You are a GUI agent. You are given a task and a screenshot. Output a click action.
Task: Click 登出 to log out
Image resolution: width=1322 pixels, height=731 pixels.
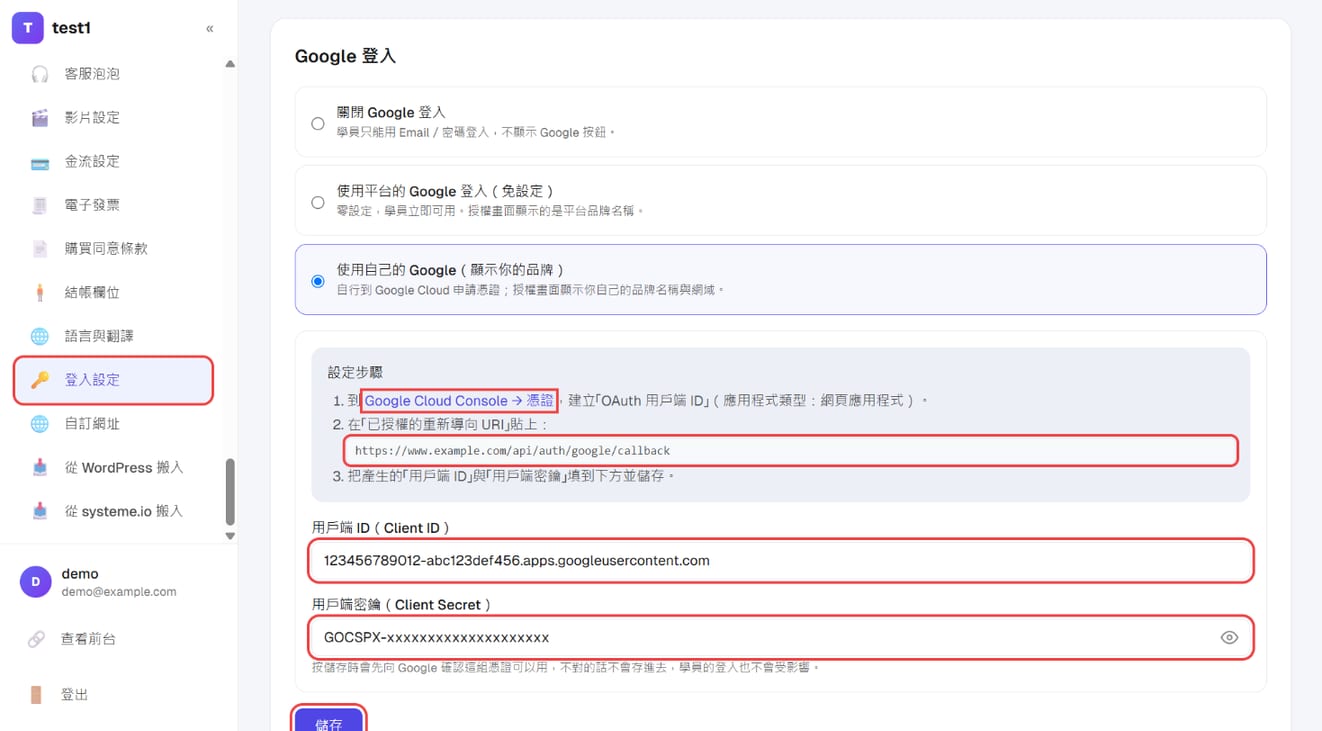click(x=74, y=695)
